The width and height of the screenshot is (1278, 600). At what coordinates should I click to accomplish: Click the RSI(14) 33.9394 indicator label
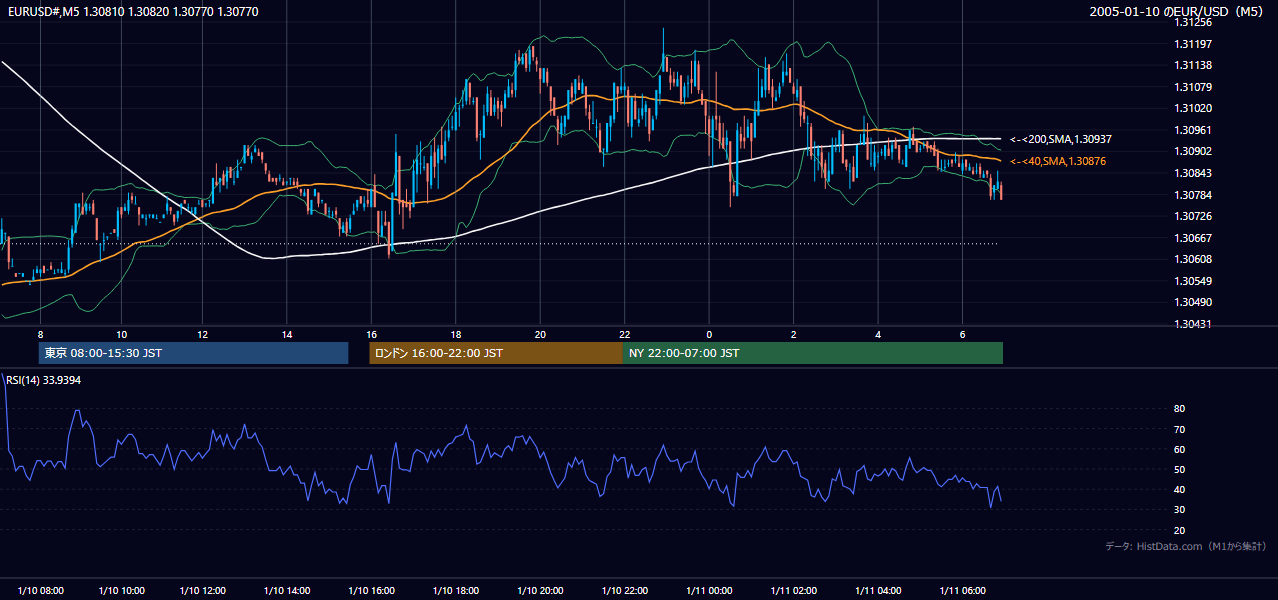(44, 380)
